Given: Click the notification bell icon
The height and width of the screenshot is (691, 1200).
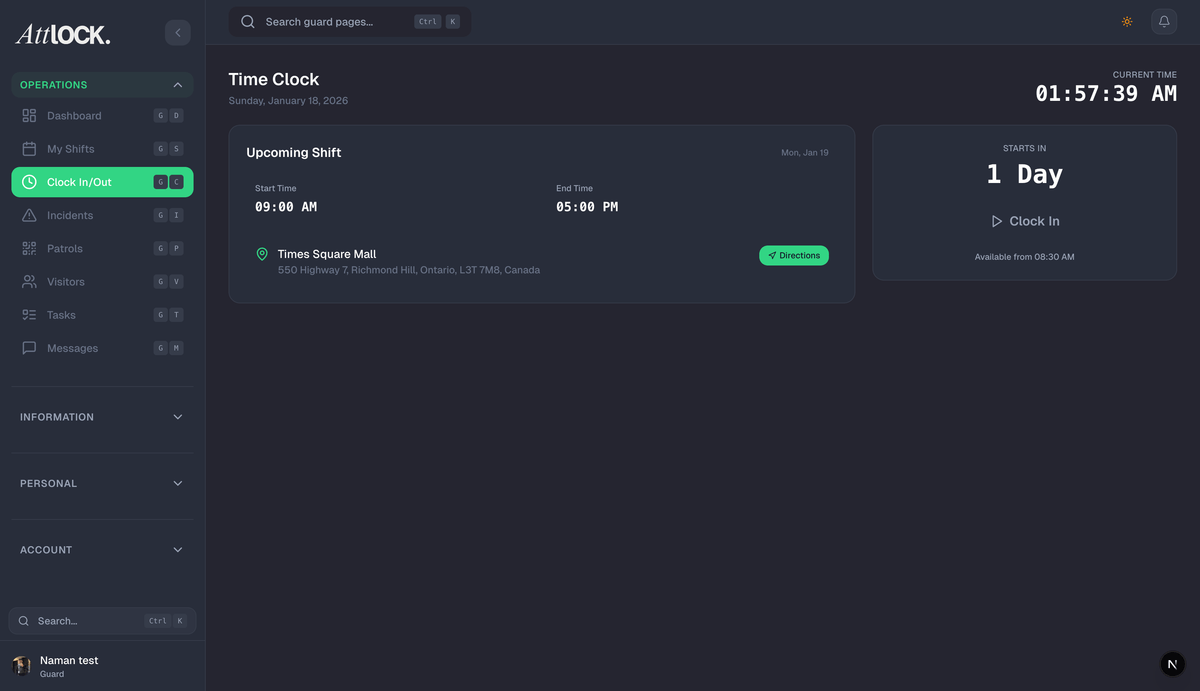Looking at the screenshot, I should (1164, 22).
